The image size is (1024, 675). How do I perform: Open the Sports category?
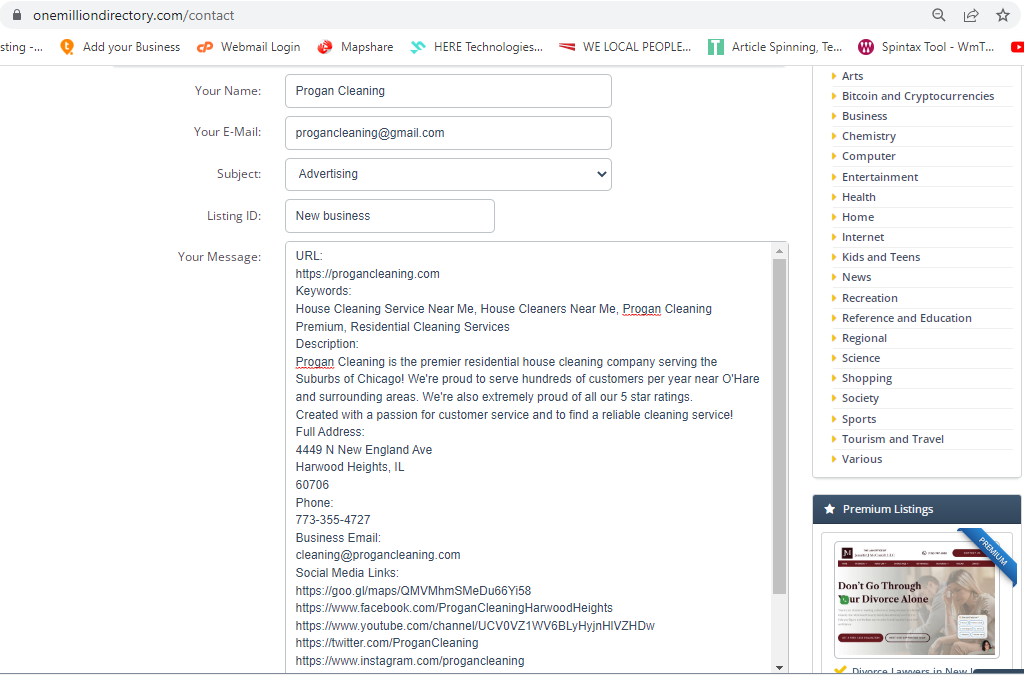859,419
